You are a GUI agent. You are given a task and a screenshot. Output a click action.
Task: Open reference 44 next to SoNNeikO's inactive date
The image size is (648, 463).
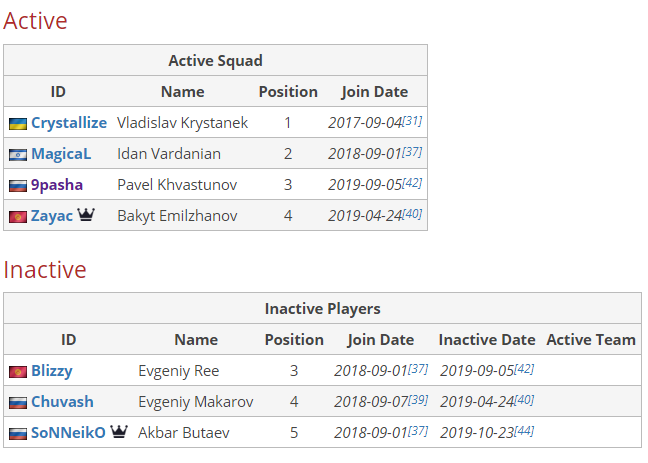pos(524,431)
